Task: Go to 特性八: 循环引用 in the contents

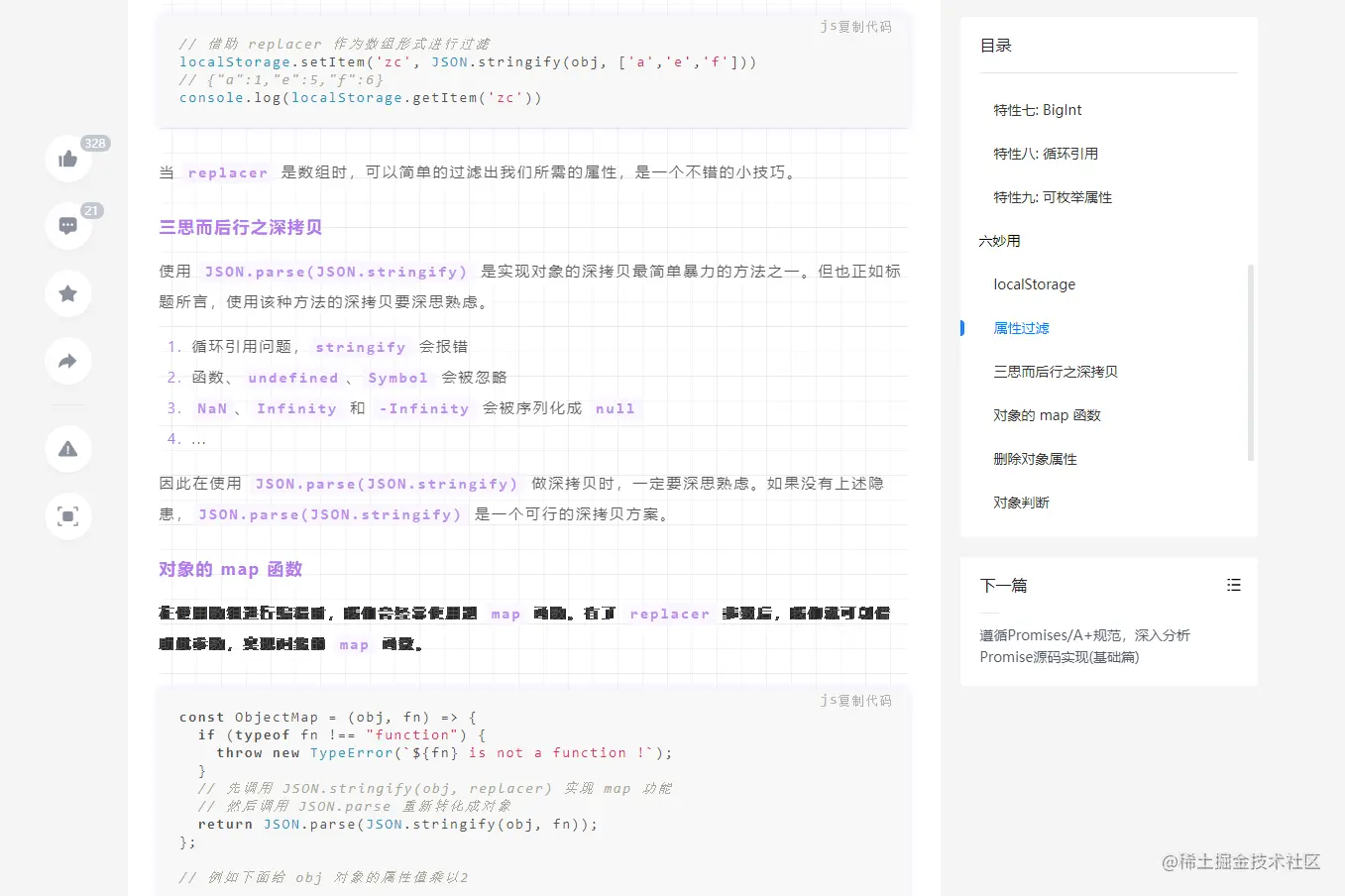Action: (1046, 154)
